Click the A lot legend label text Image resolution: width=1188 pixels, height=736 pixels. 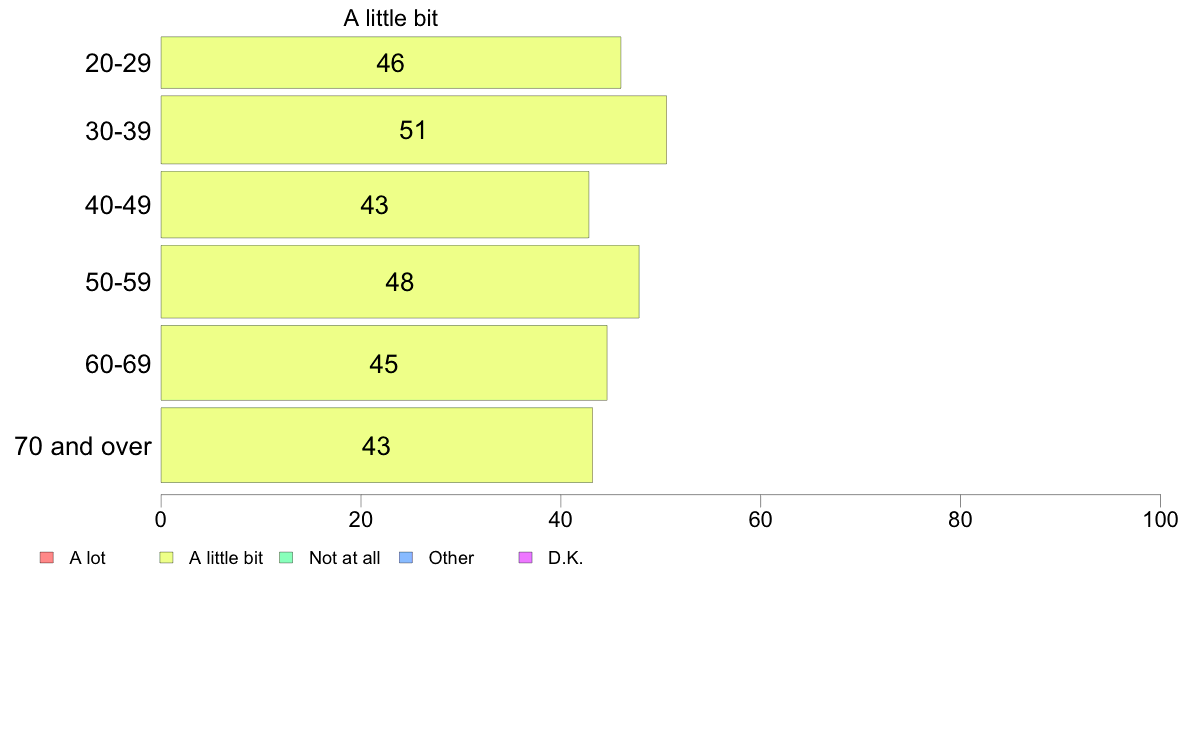tap(87, 558)
